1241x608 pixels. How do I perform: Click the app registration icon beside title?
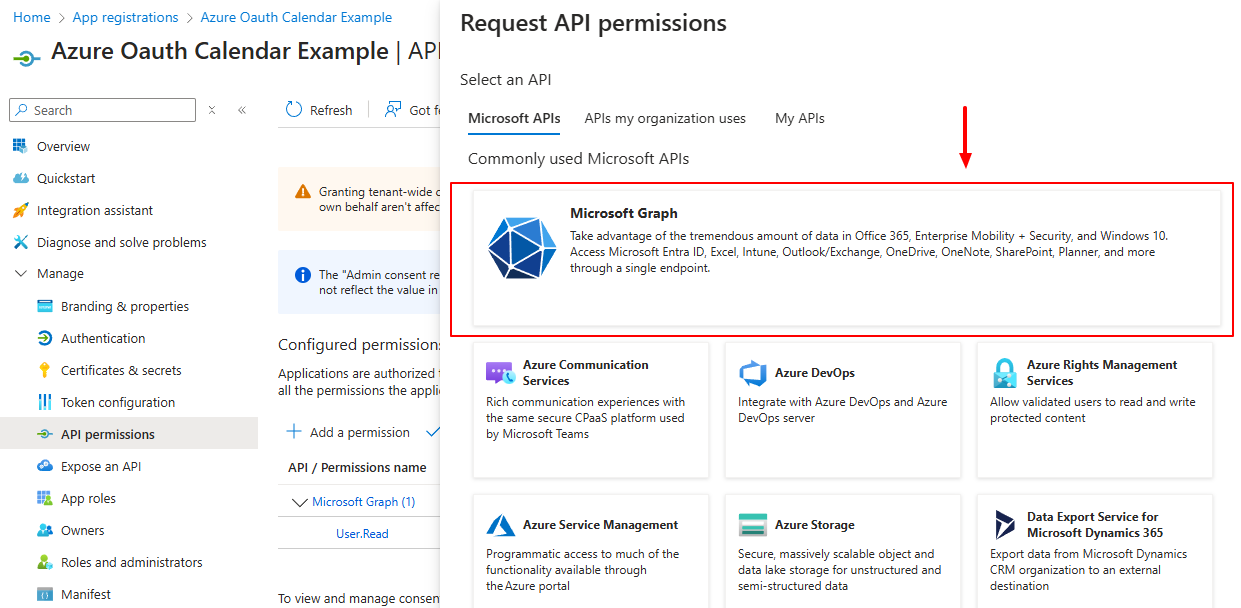[26, 57]
